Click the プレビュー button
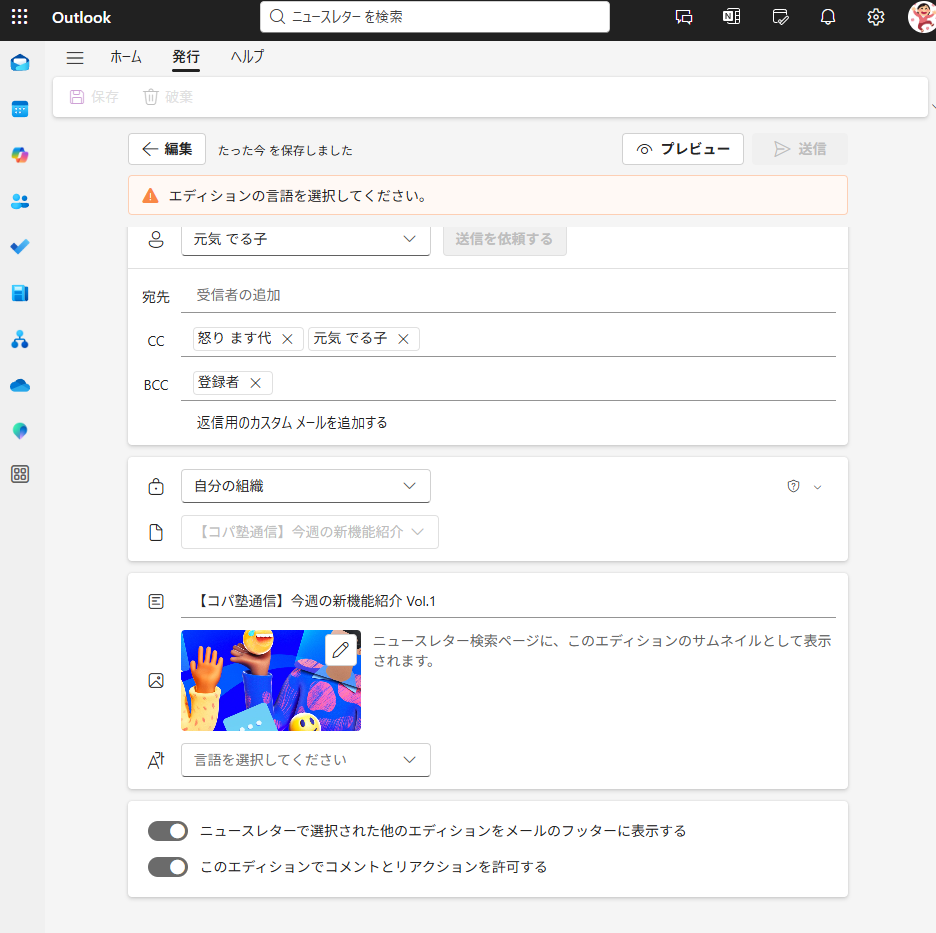Image resolution: width=936 pixels, height=933 pixels. coord(683,149)
